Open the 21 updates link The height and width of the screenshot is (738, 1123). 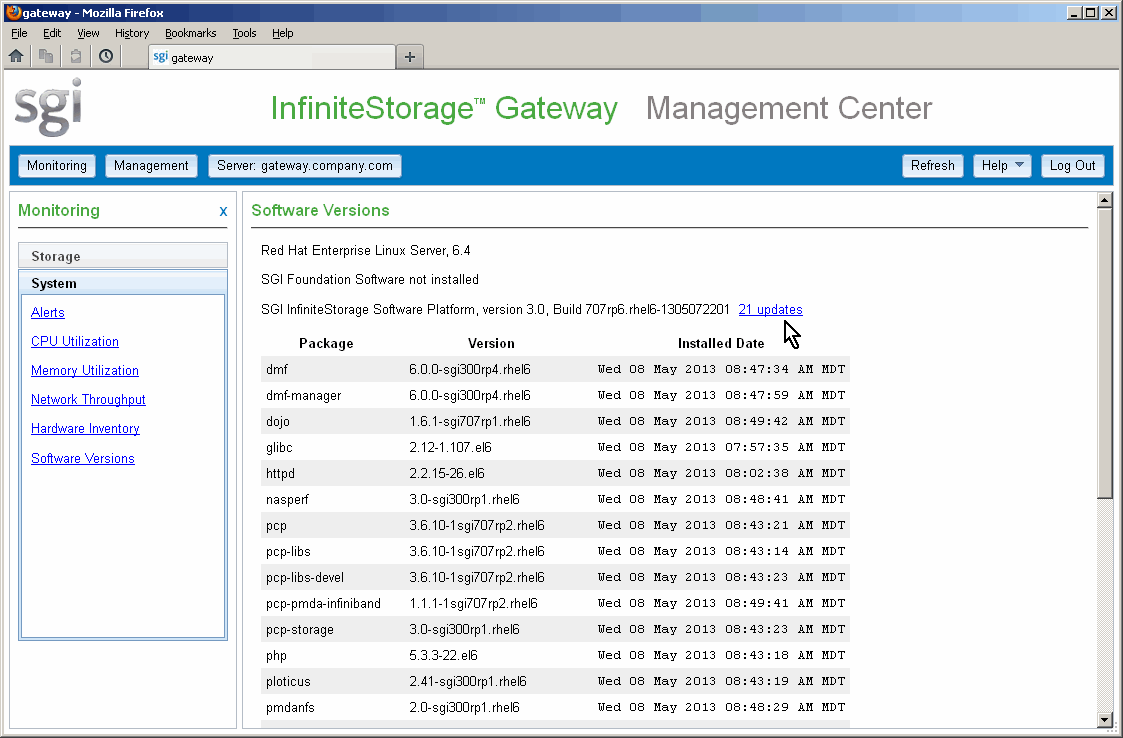click(771, 310)
